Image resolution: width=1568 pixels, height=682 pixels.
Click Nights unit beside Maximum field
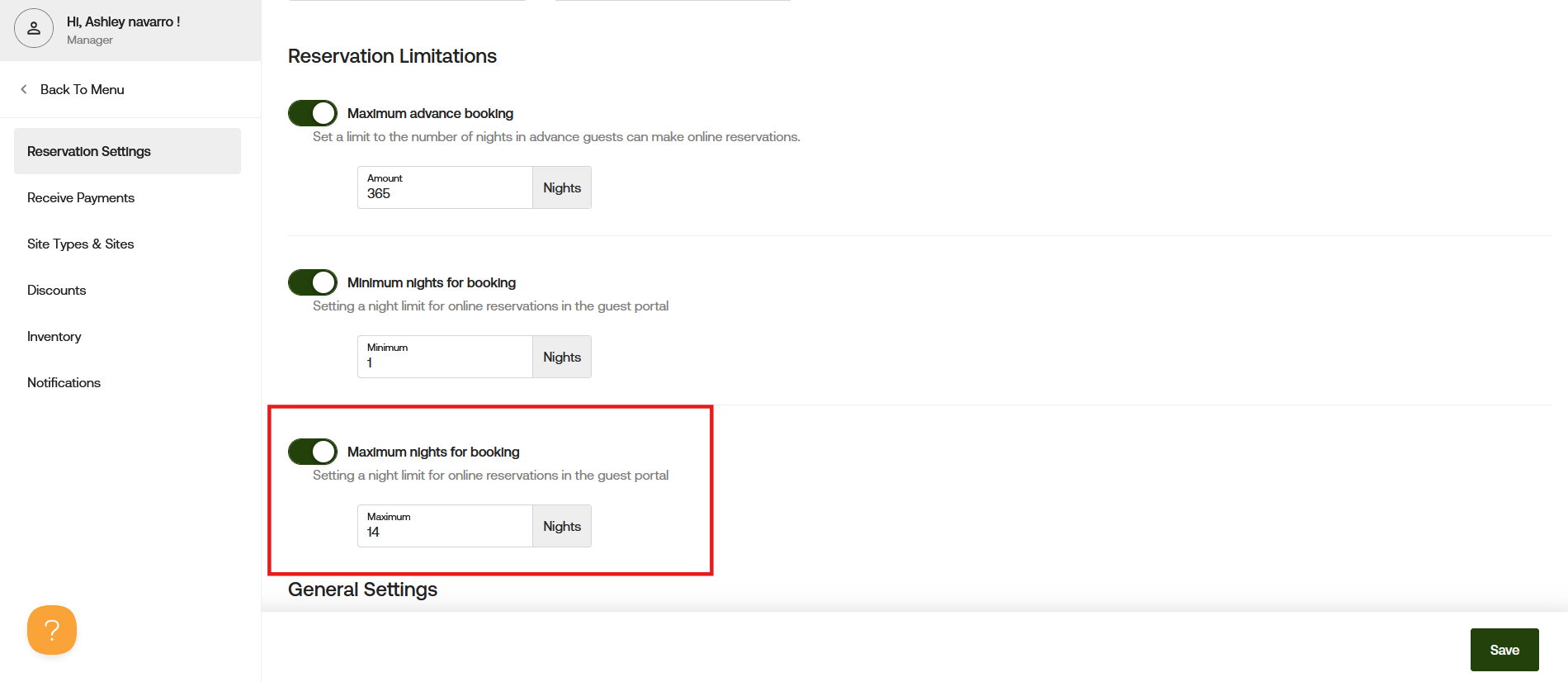coord(562,526)
